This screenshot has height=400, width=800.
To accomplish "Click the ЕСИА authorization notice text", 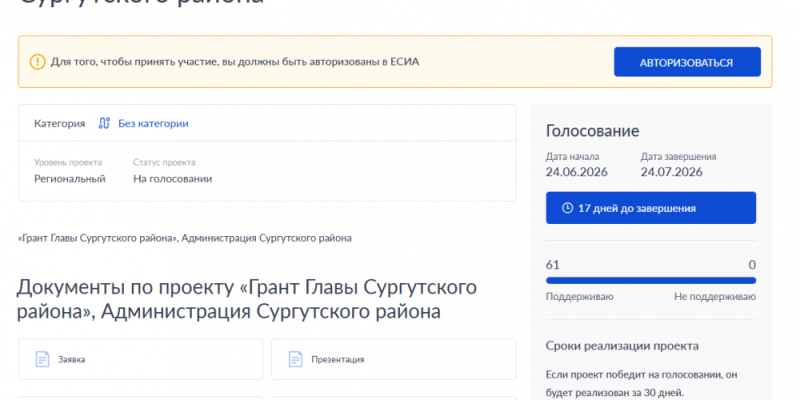I will (235, 62).
